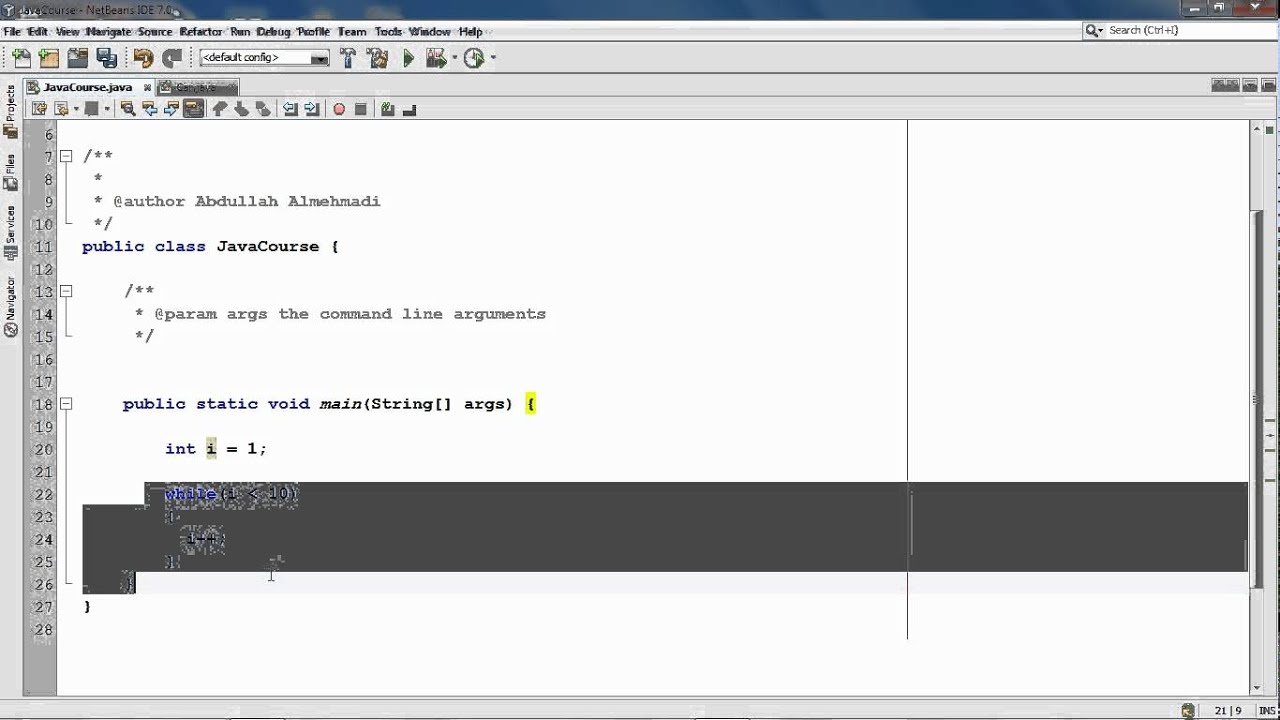This screenshot has height=720, width=1280.
Task: Click the Comment editor toolbar icon
Action: coord(388,109)
